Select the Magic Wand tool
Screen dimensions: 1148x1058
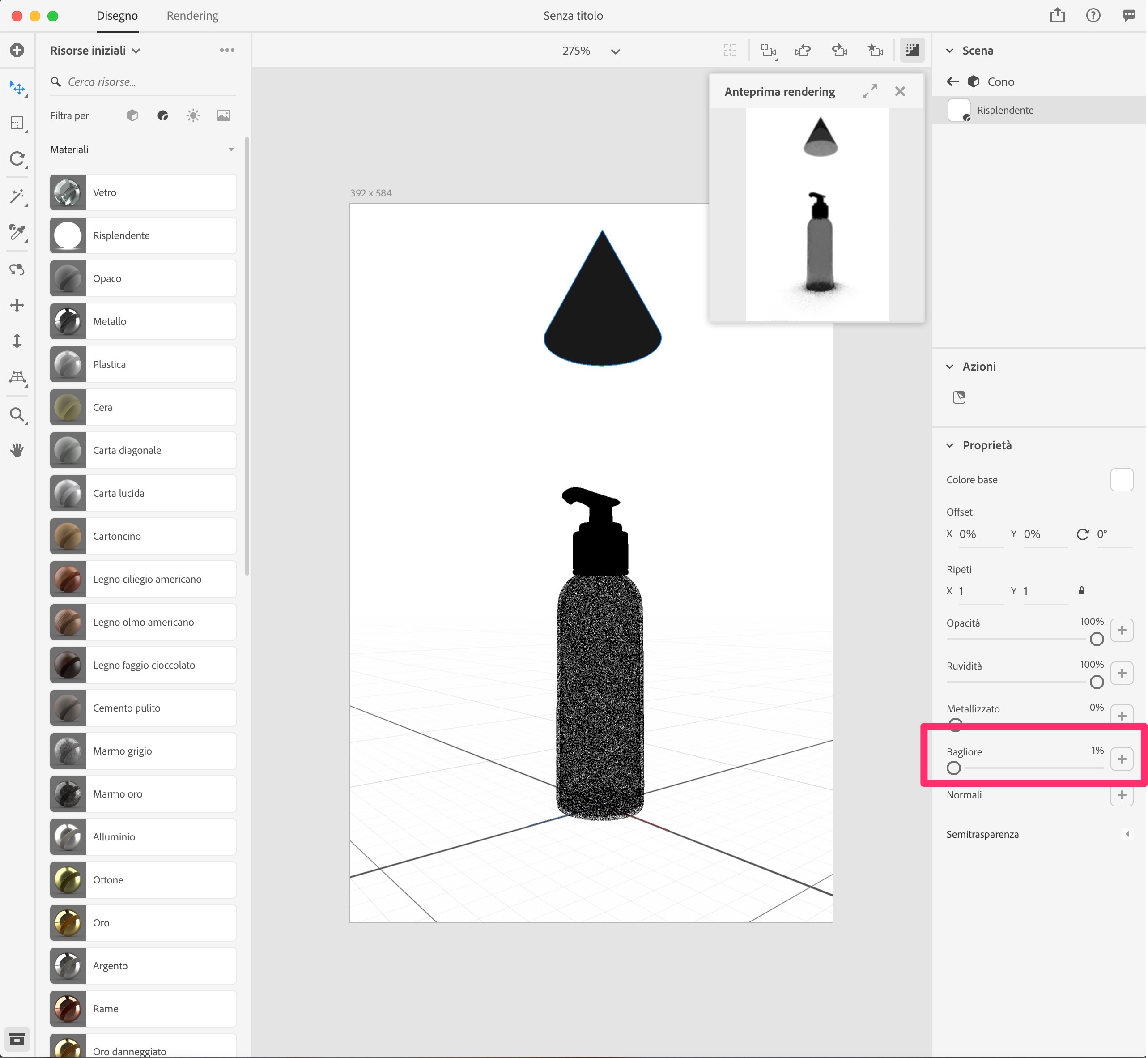[x=17, y=197]
